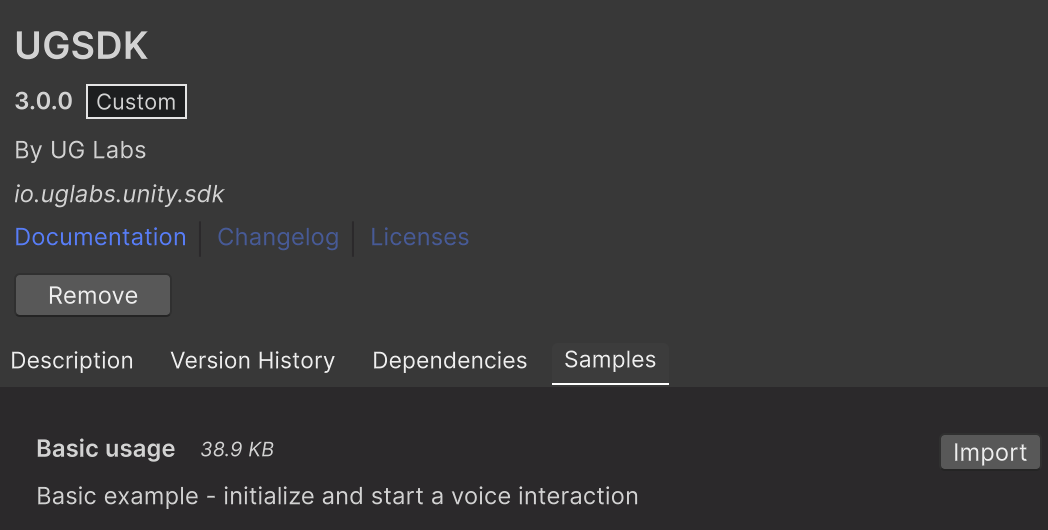Click the UGSDK package title
This screenshot has height=530, width=1048.
click(81, 46)
